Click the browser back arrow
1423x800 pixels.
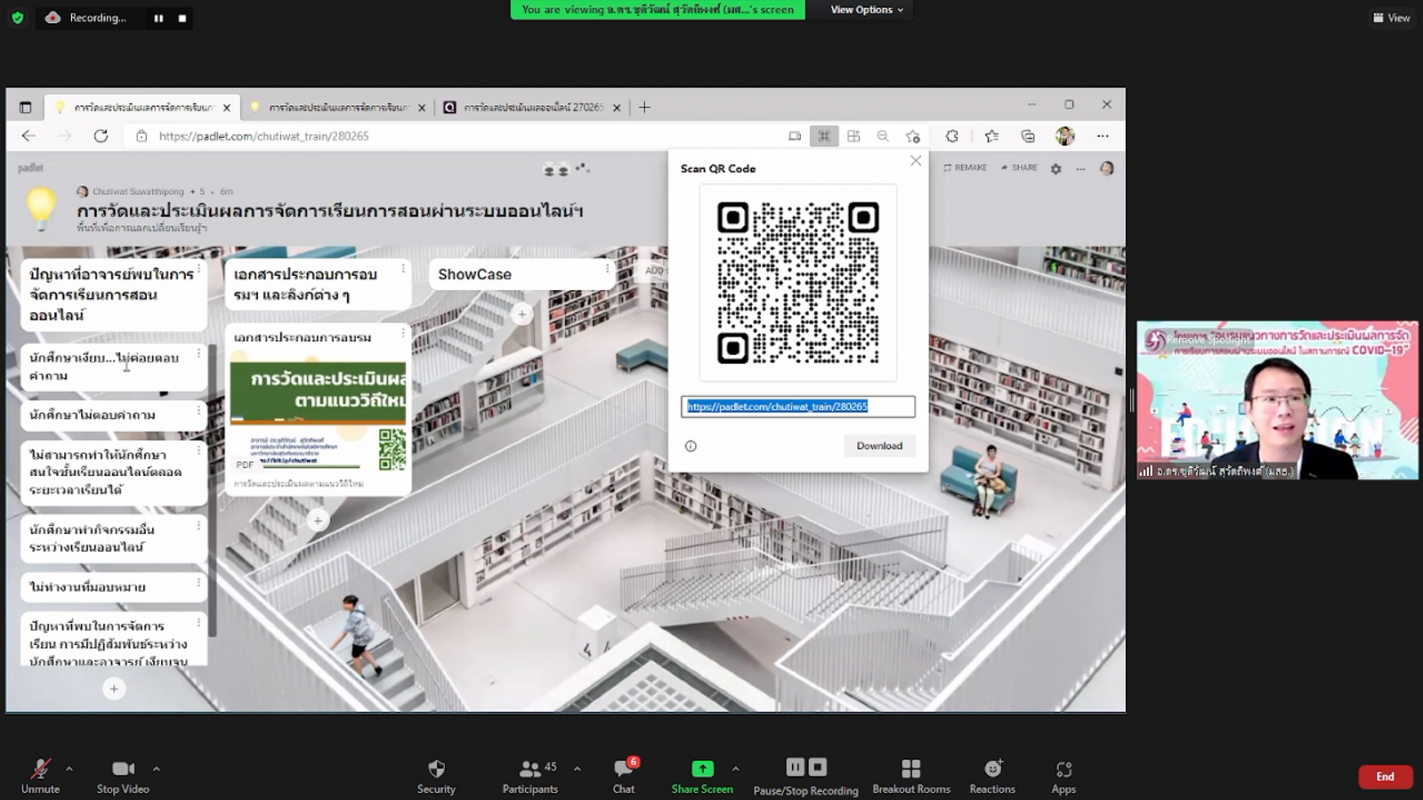tap(28, 136)
